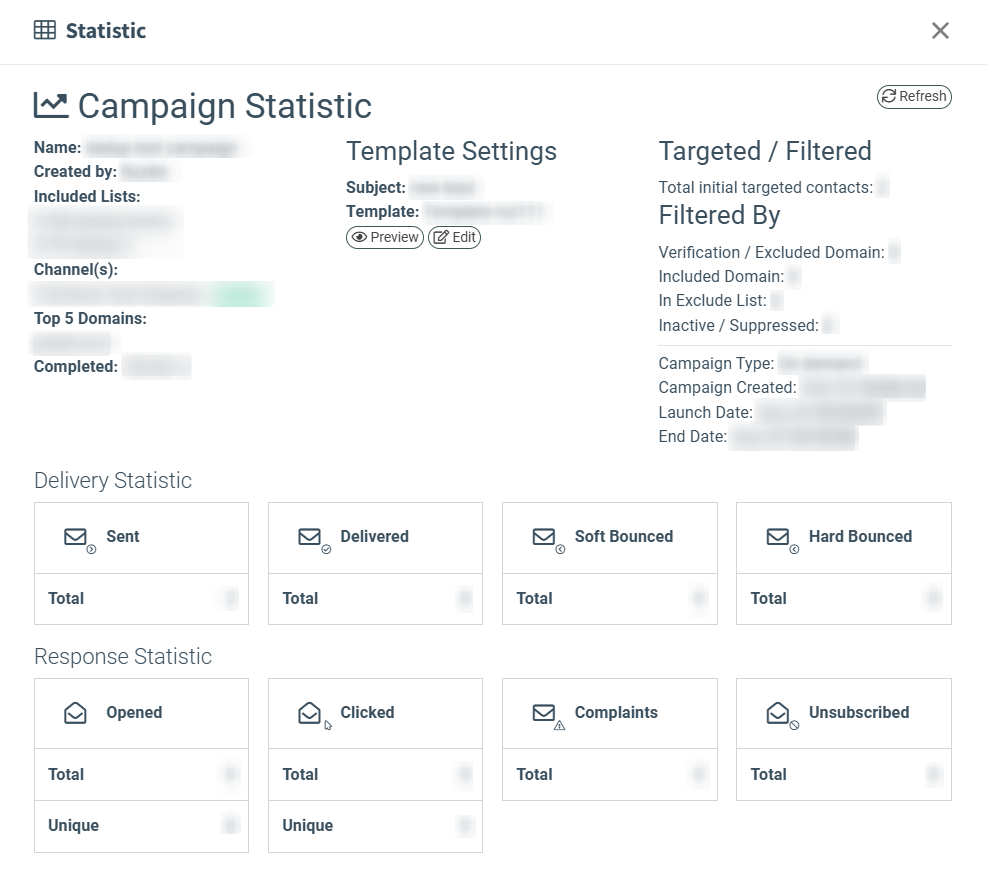Click the Statistic table grid icon
Image resolution: width=987 pixels, height=891 pixels.
point(45,30)
